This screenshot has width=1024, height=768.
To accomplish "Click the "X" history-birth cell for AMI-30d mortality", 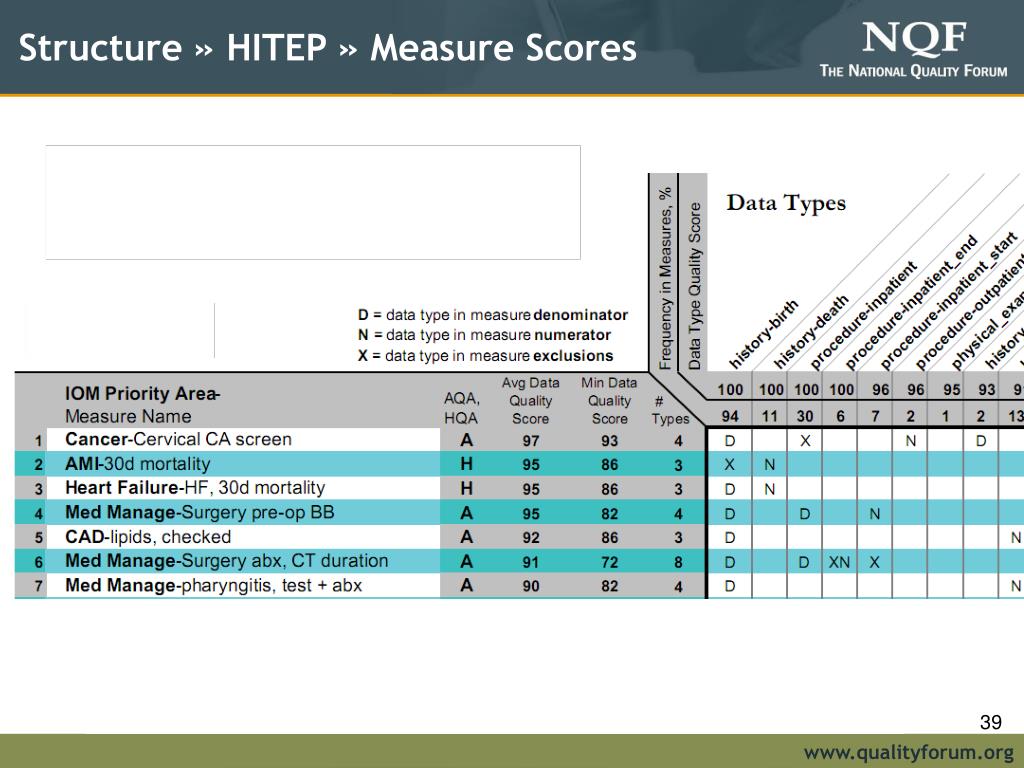I will click(729, 464).
